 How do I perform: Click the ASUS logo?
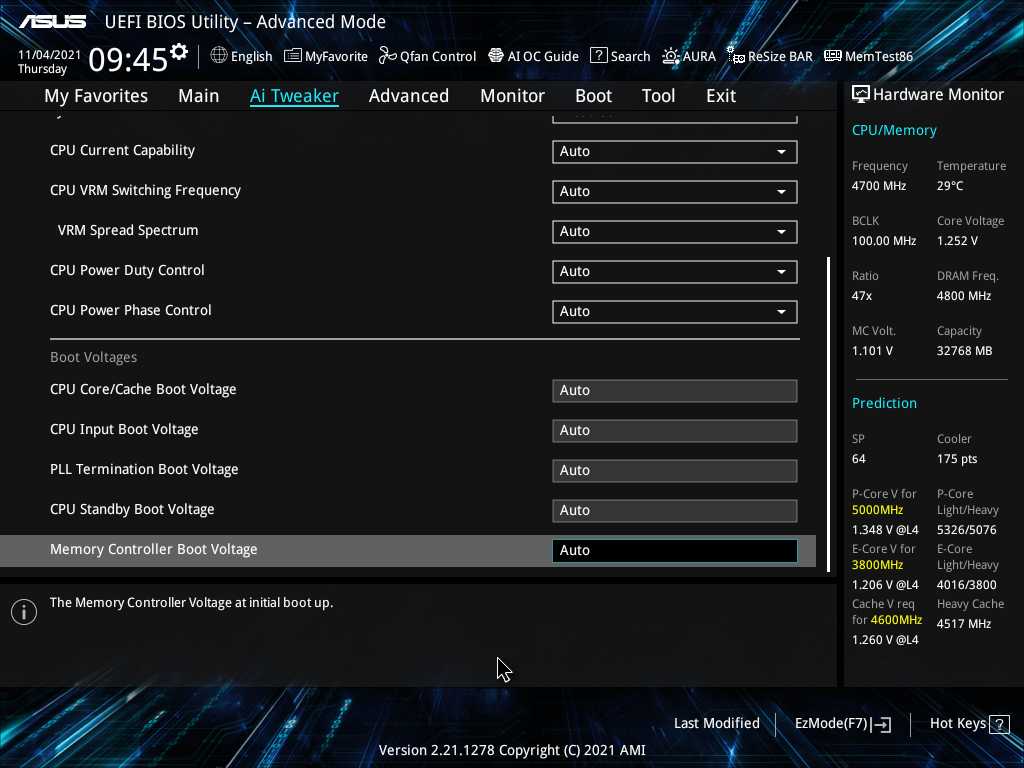[x=52, y=22]
